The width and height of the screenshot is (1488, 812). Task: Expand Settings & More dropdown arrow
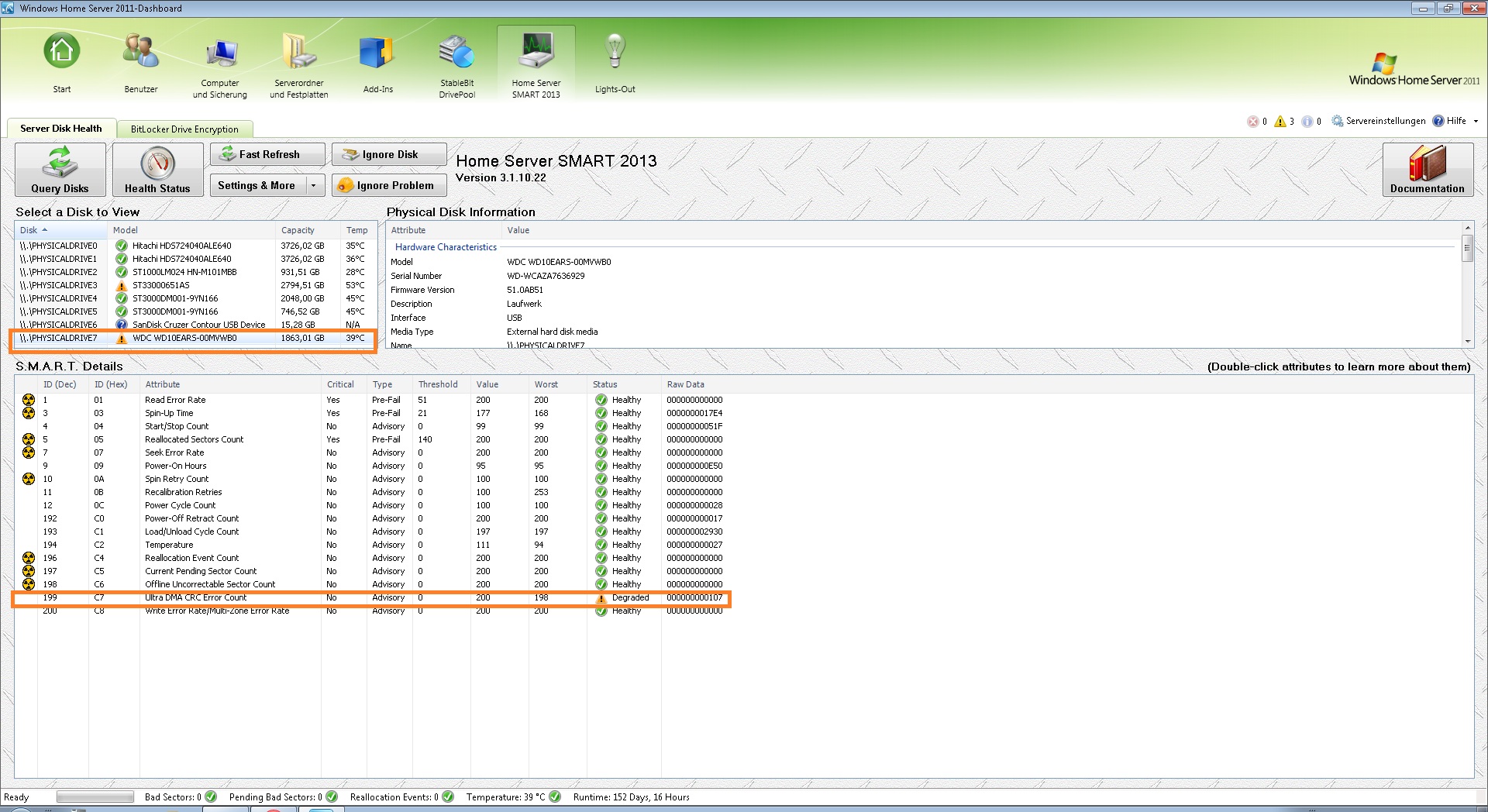pyautogui.click(x=313, y=186)
